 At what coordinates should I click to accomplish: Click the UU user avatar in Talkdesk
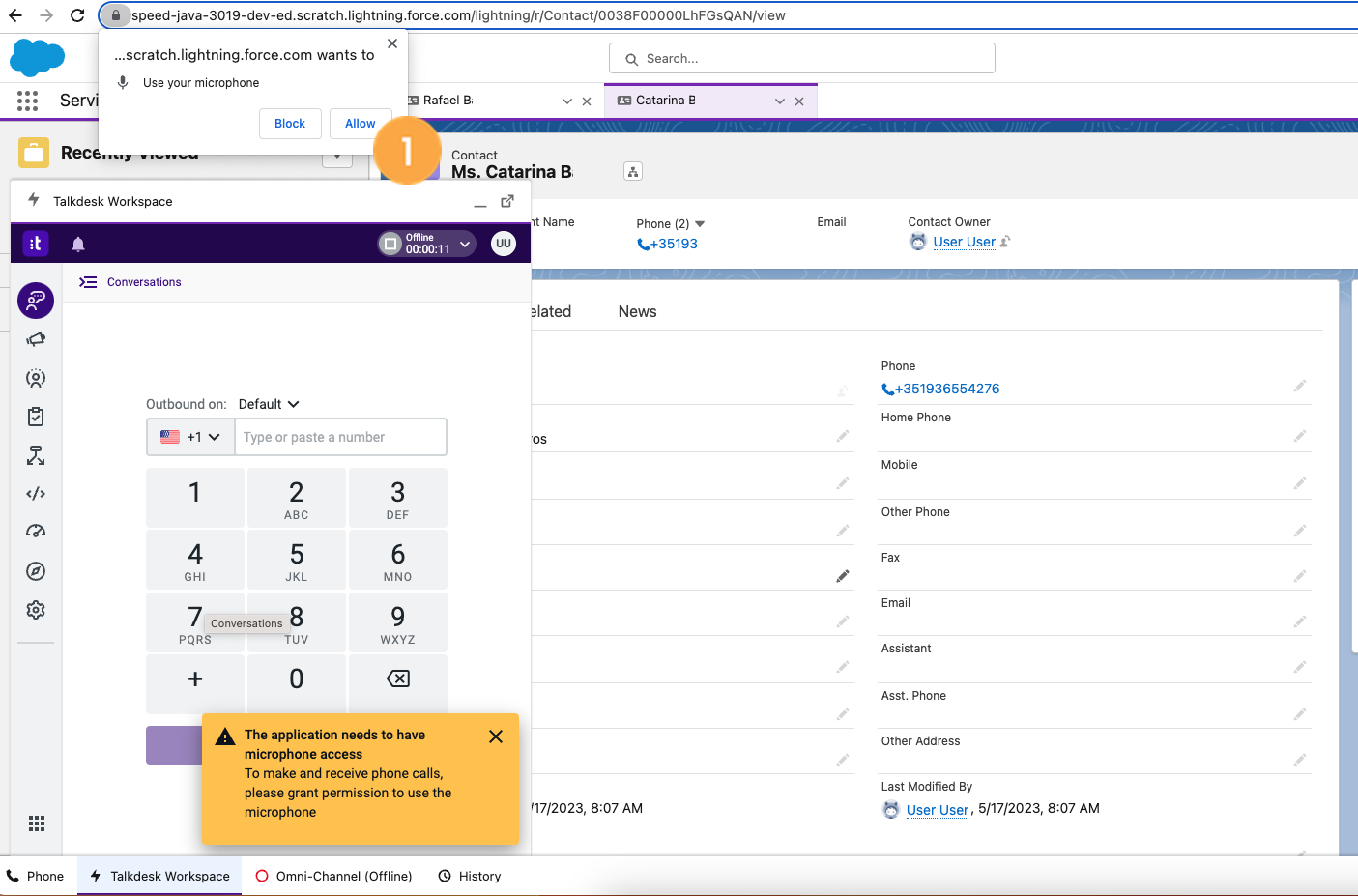tap(504, 244)
